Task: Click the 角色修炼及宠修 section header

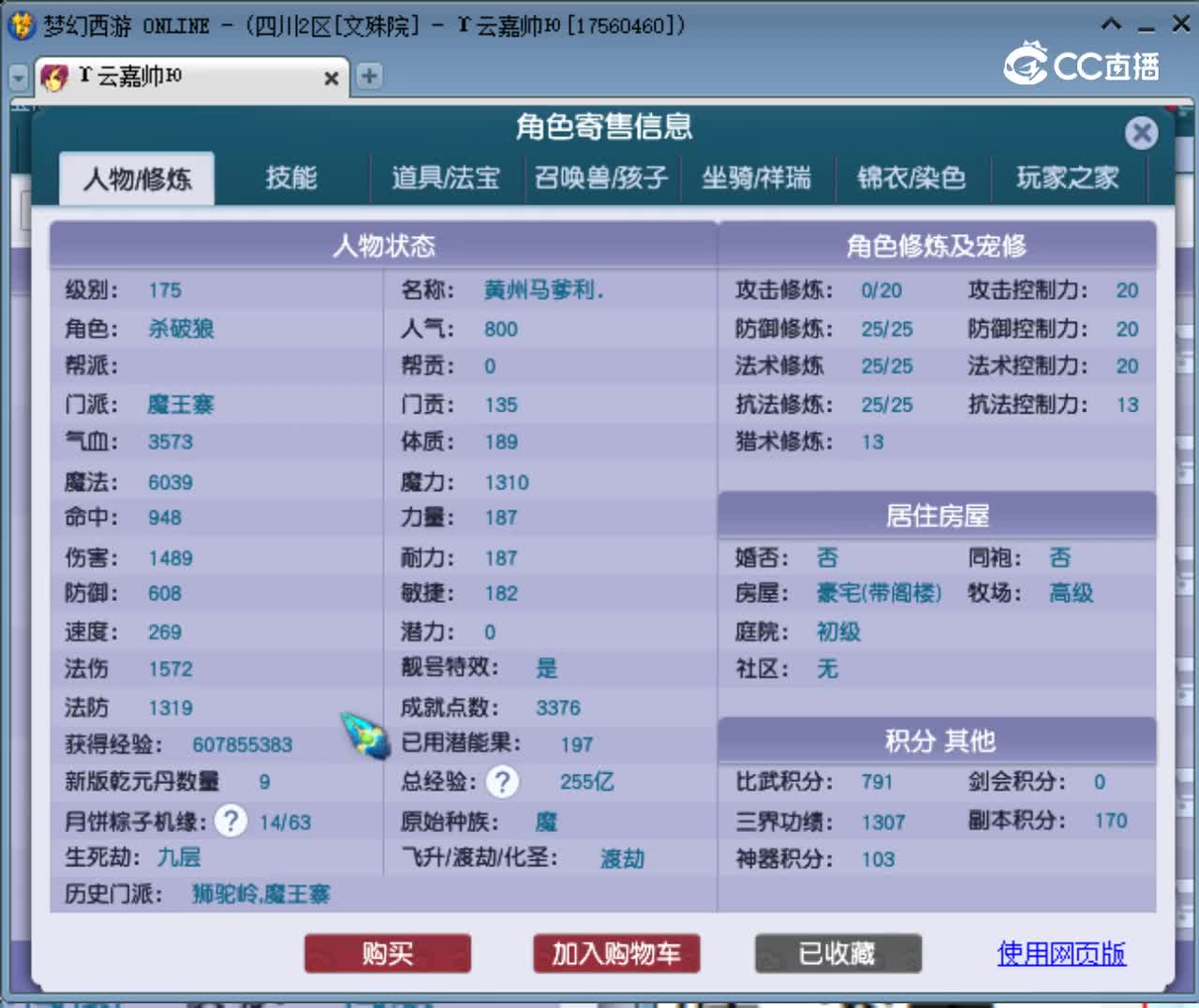Action: [937, 245]
